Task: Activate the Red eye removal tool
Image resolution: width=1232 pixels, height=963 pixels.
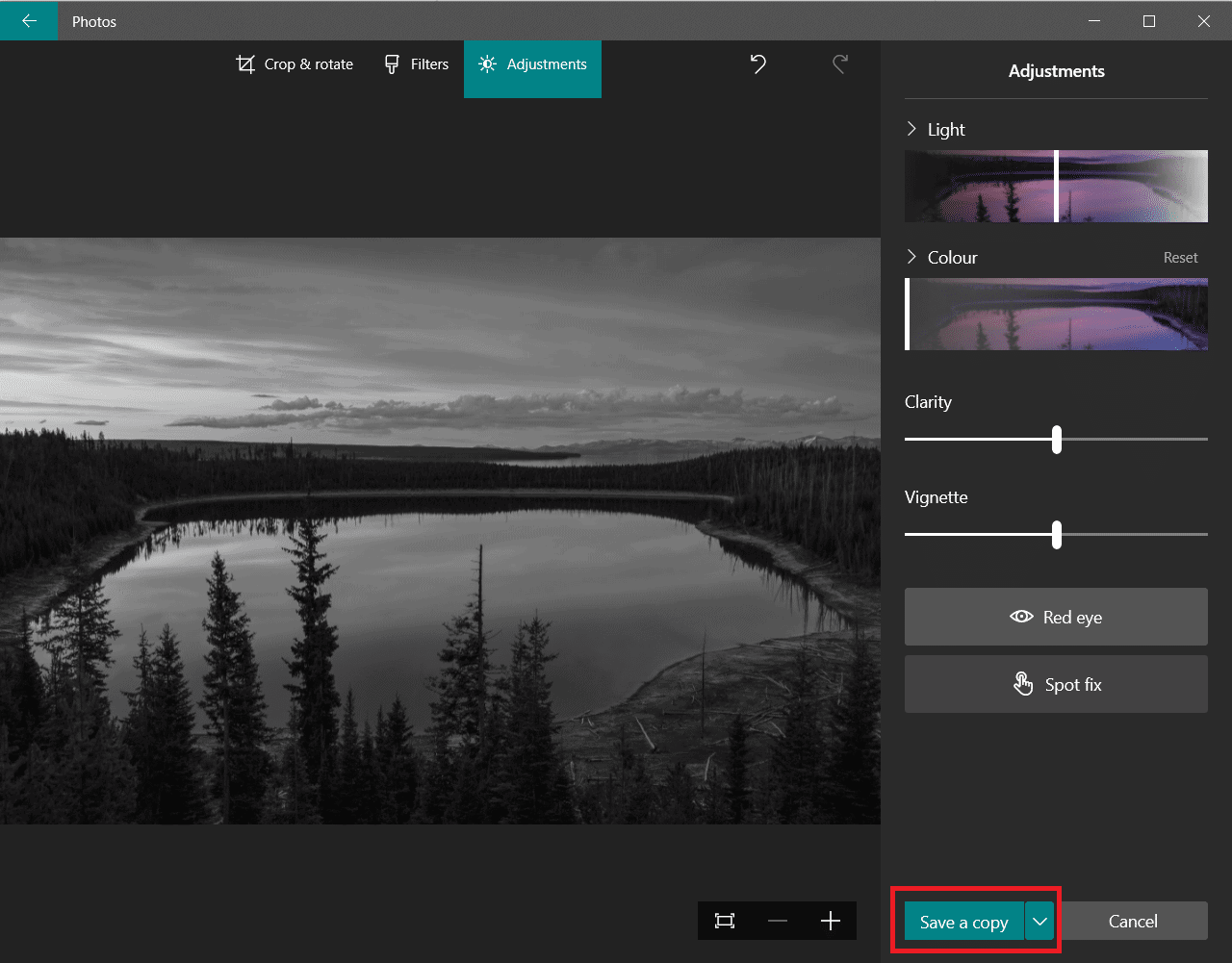Action: 1055,617
